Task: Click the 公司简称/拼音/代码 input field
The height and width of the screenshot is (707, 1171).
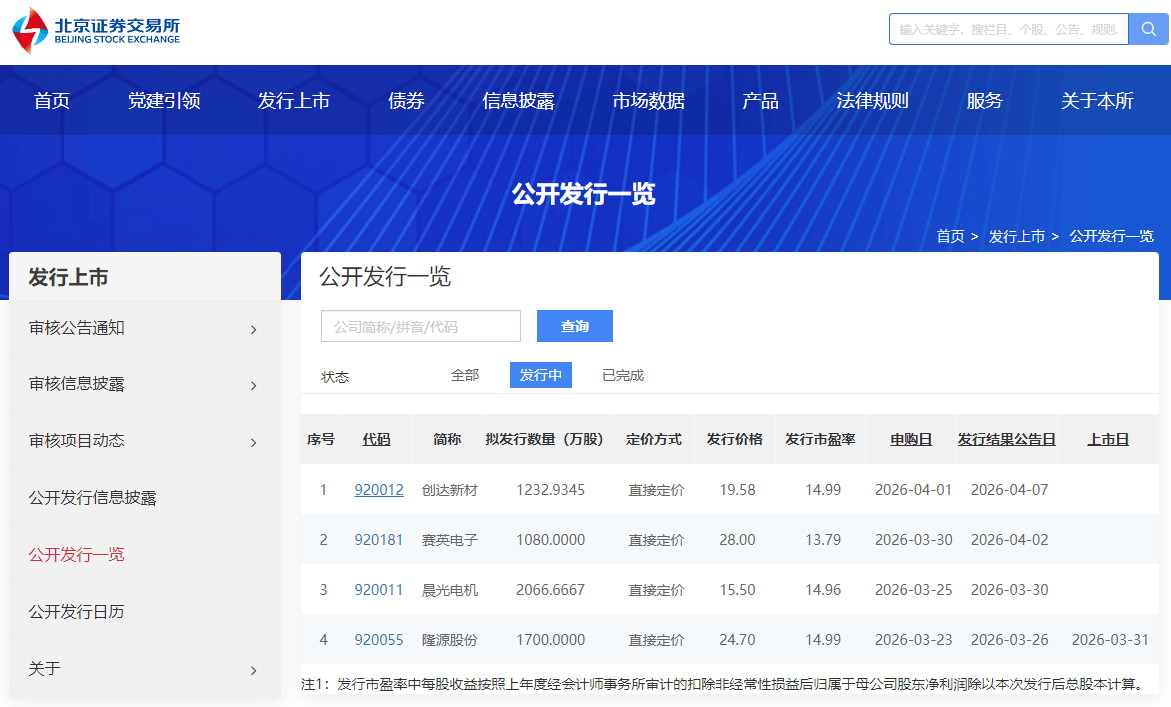Action: tap(421, 326)
